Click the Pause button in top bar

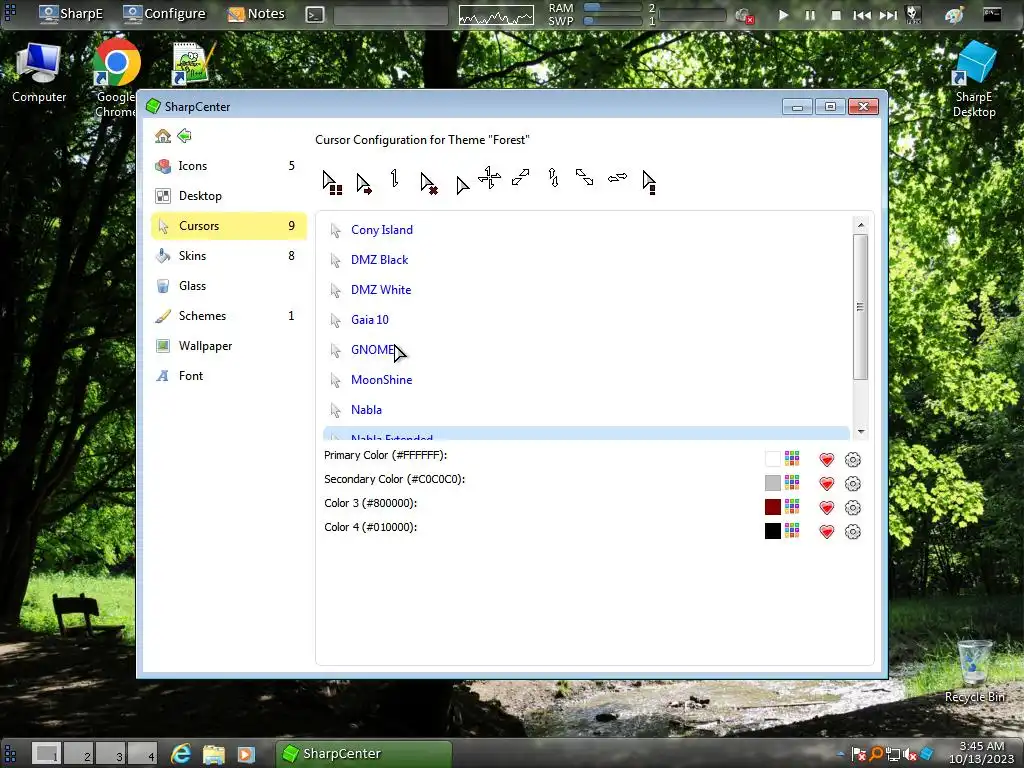(x=810, y=15)
